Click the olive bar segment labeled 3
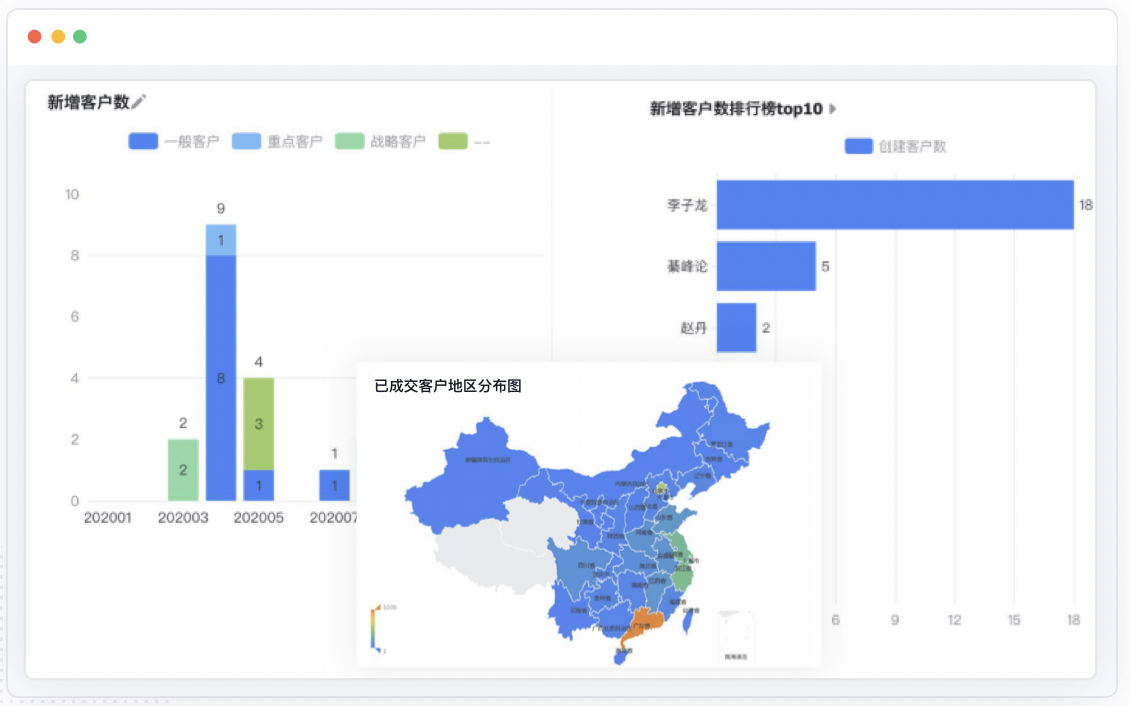Image resolution: width=1130 pixels, height=706 pixels. click(x=259, y=424)
